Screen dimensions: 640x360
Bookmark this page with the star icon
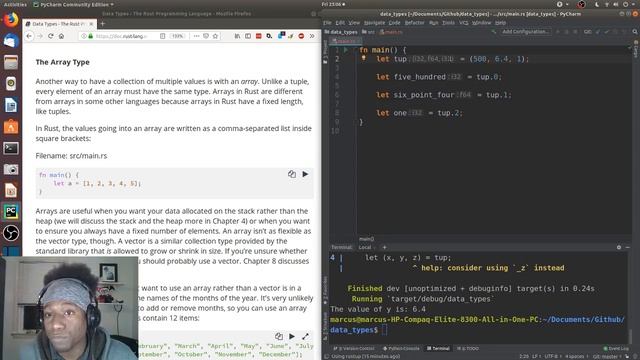click(215, 36)
